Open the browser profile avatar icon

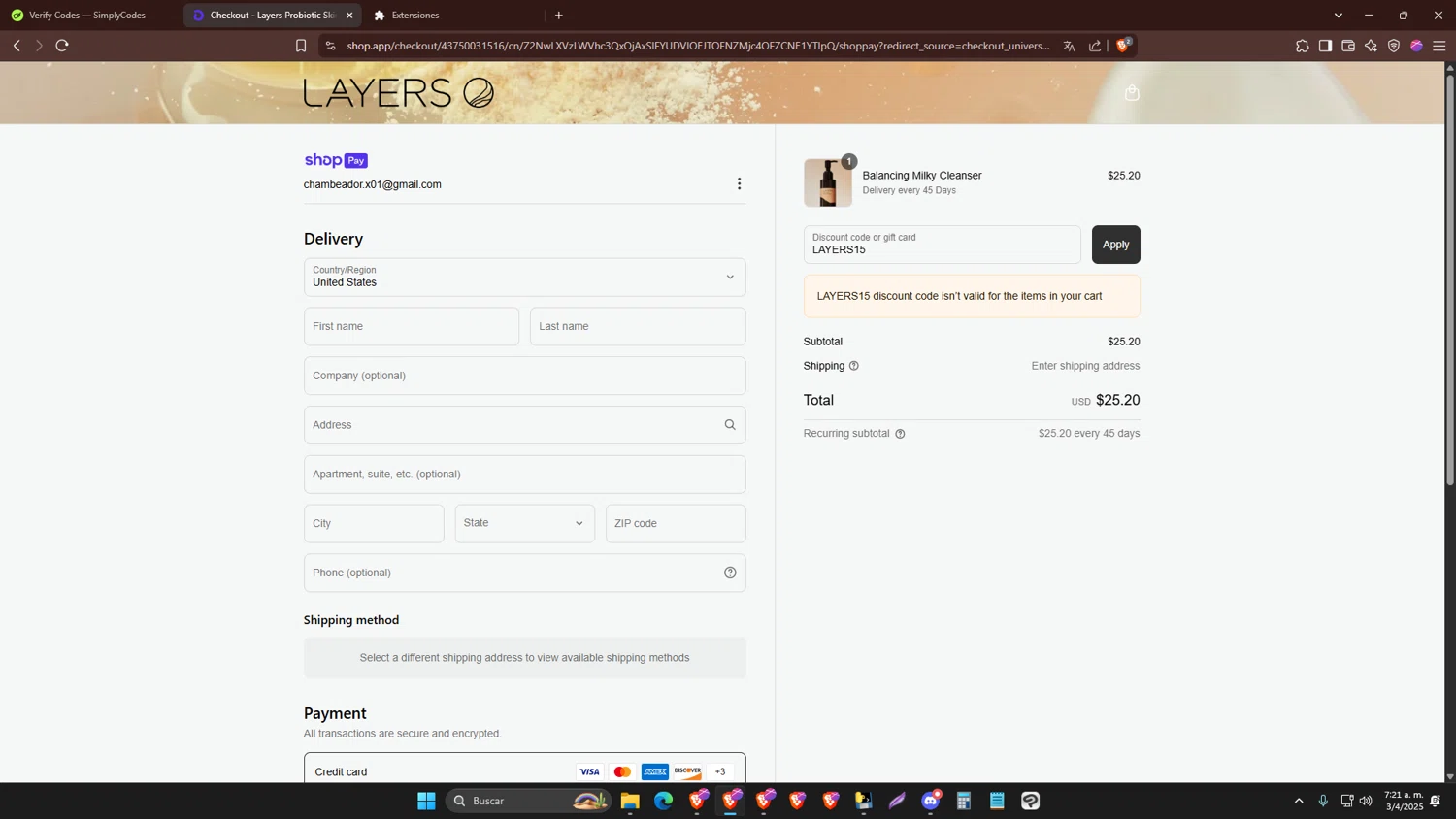[1416, 46]
